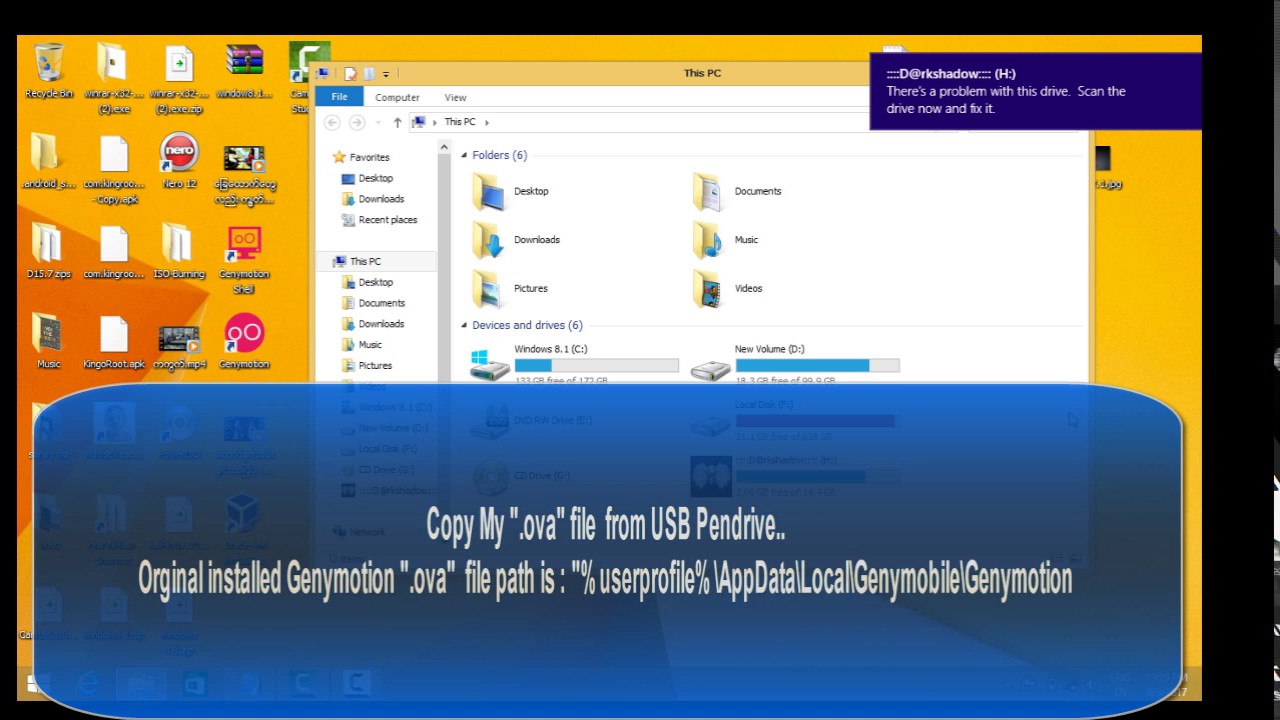Select the com.kingroo - Copy.apk file
The width and height of the screenshot is (1280, 720).
[x=113, y=169]
